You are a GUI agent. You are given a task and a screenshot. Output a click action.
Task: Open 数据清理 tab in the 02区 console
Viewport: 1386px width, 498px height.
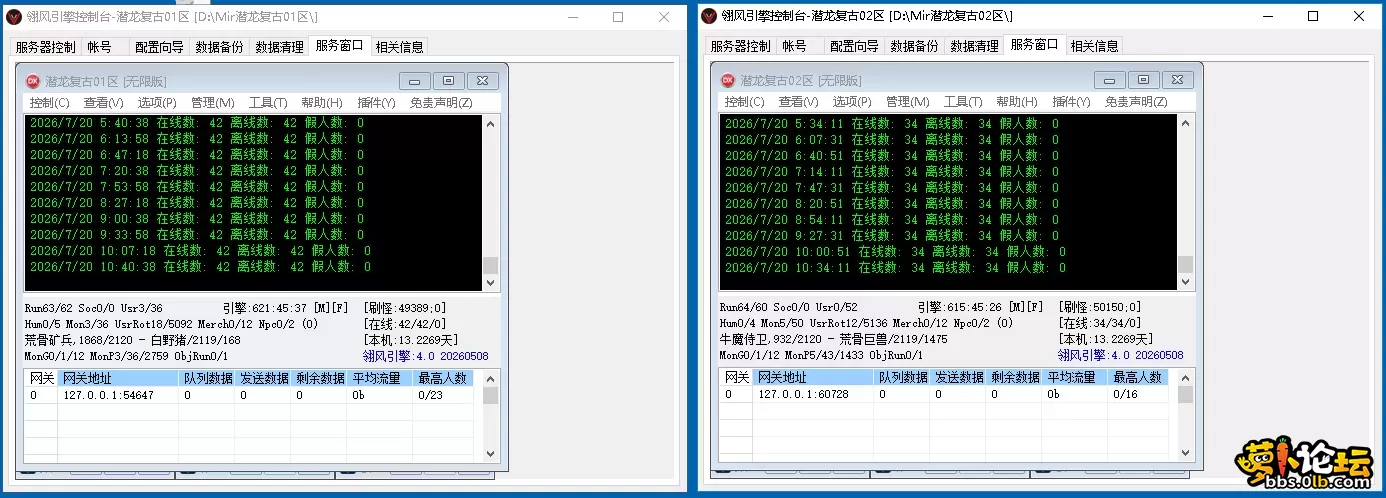point(975,46)
